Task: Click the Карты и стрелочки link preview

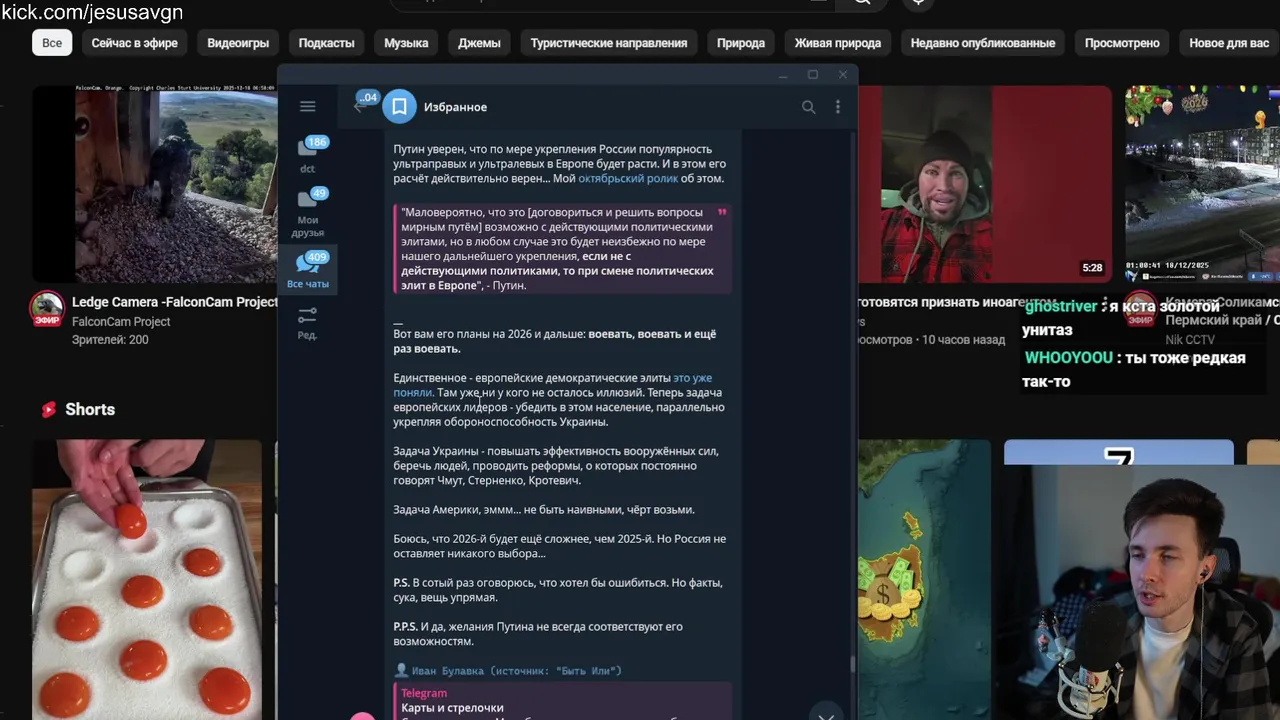Action: (x=562, y=702)
